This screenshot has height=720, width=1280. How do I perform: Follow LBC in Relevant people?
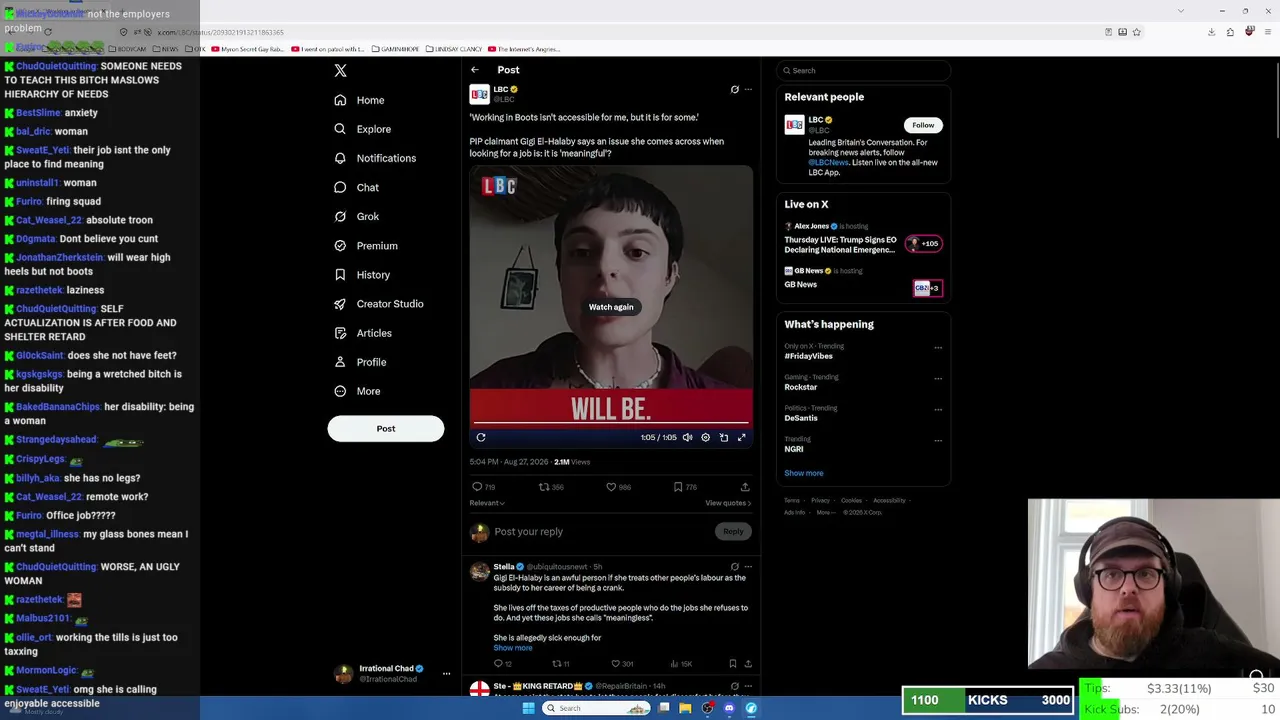pyautogui.click(x=923, y=125)
